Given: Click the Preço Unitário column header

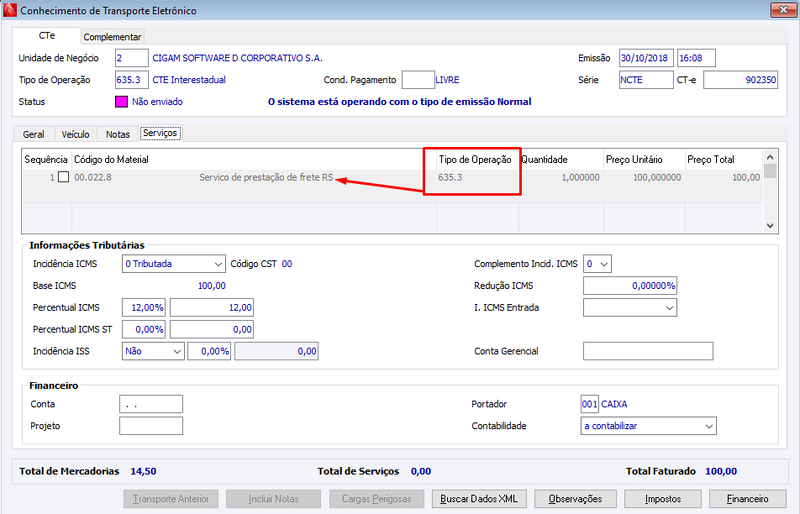Looking at the screenshot, I should [x=644, y=160].
